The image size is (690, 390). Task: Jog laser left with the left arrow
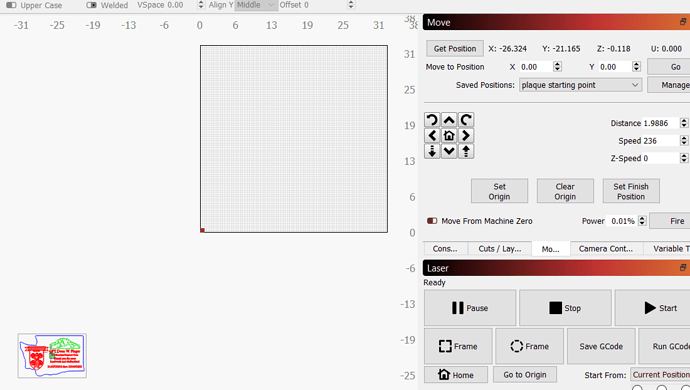coord(432,136)
